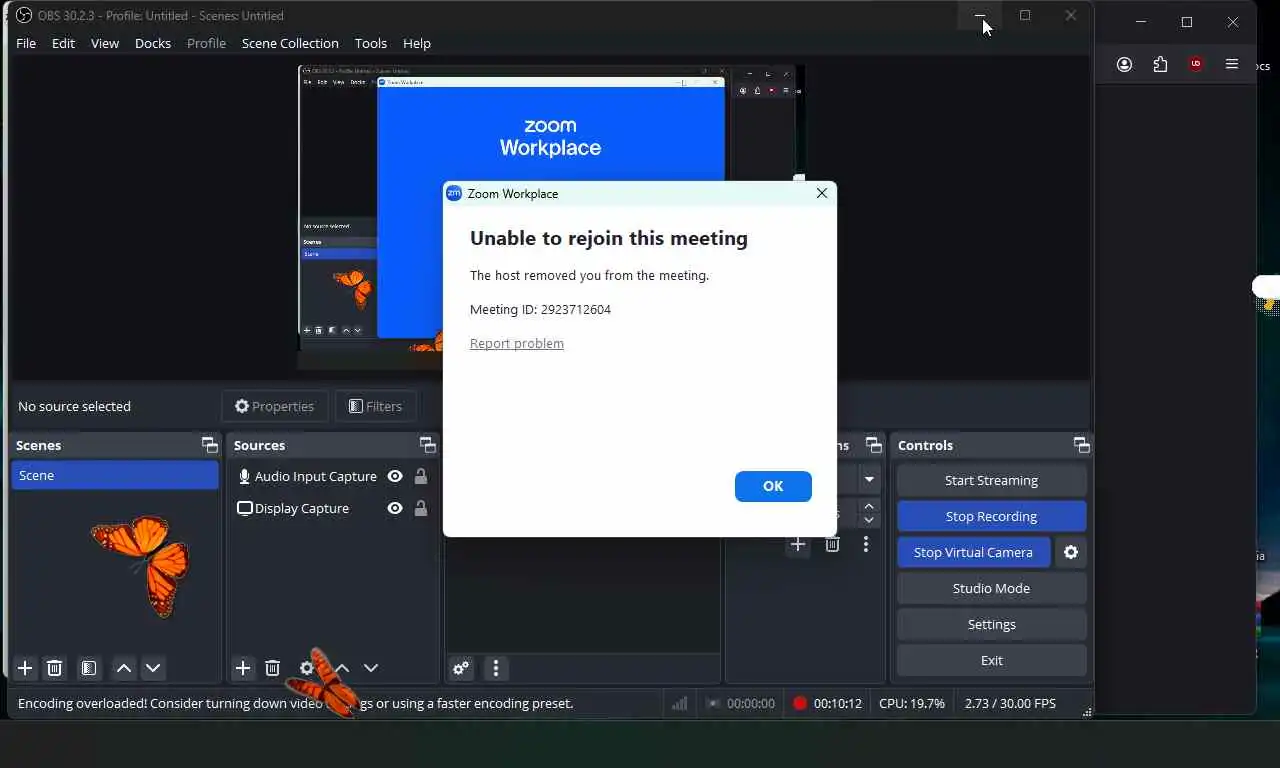The width and height of the screenshot is (1280, 768).
Task: Float the Controls dock icon
Action: [x=1082, y=445]
